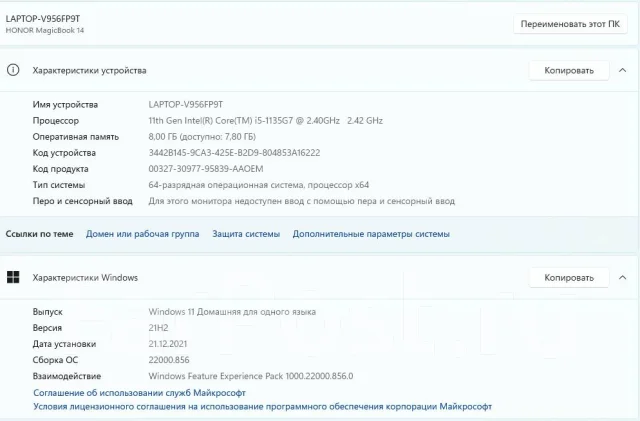Open the Защита системы link
Viewport: 640px width, 421px height.
click(x=246, y=234)
